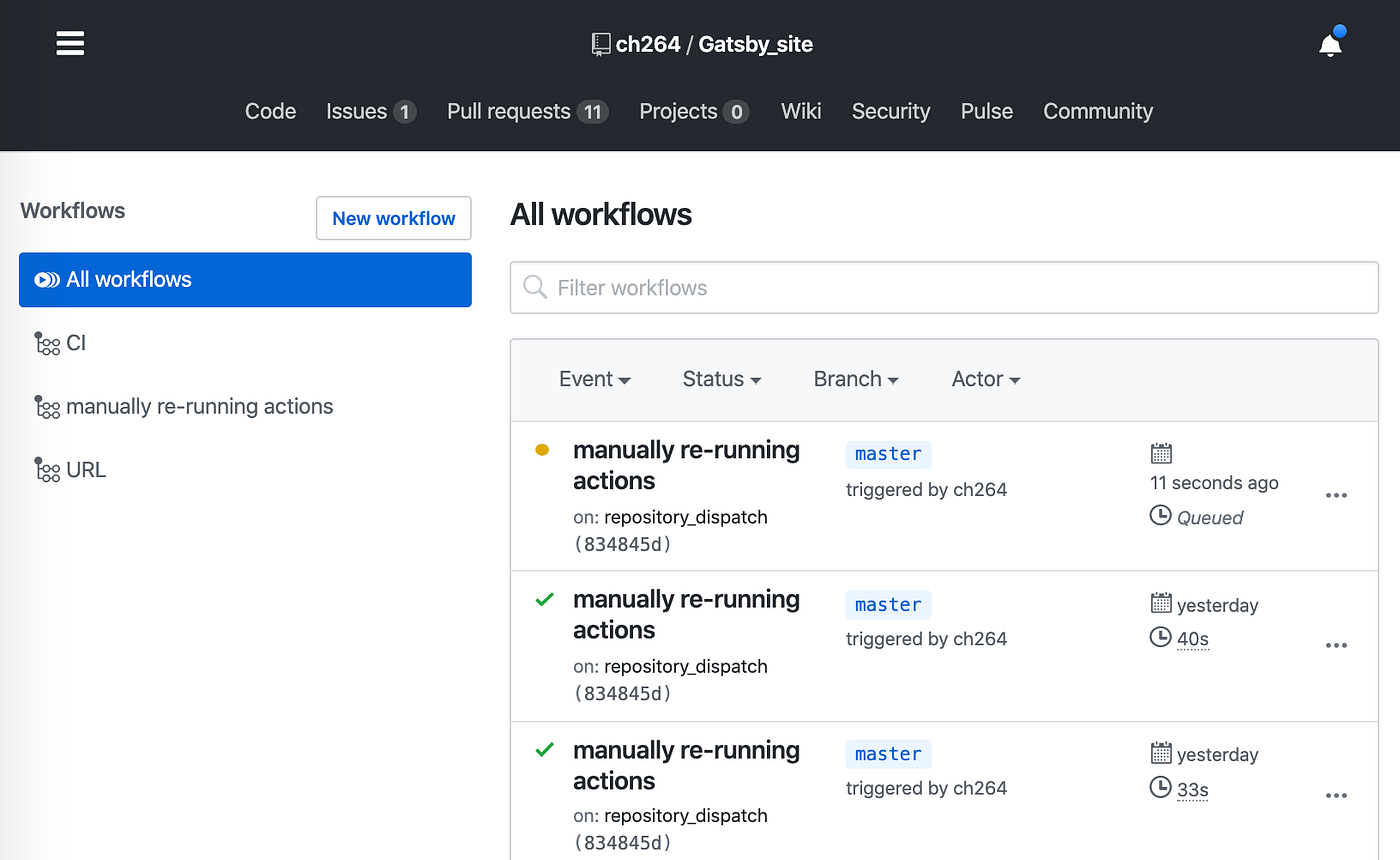Click the search magnifier icon

pos(535,288)
